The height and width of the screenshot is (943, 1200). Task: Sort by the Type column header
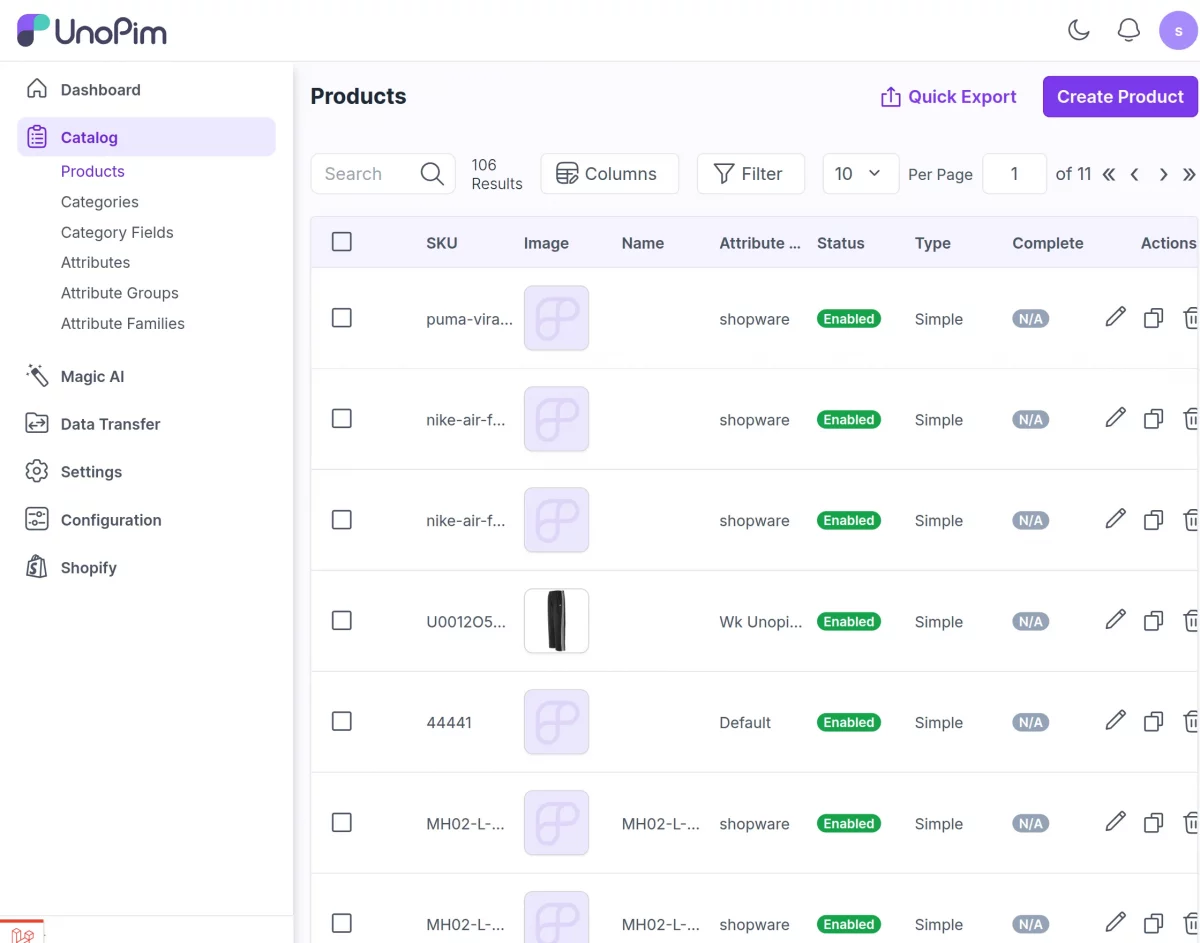click(933, 243)
